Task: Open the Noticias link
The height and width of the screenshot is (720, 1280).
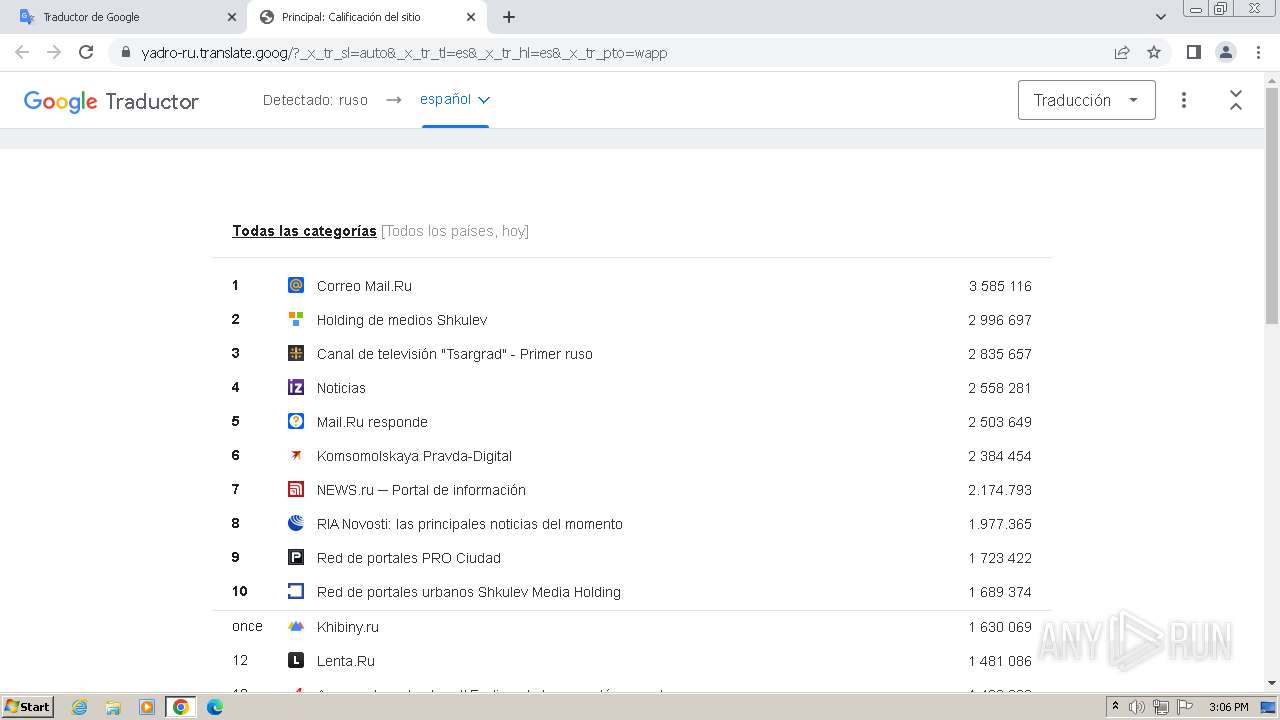Action: pos(341,388)
